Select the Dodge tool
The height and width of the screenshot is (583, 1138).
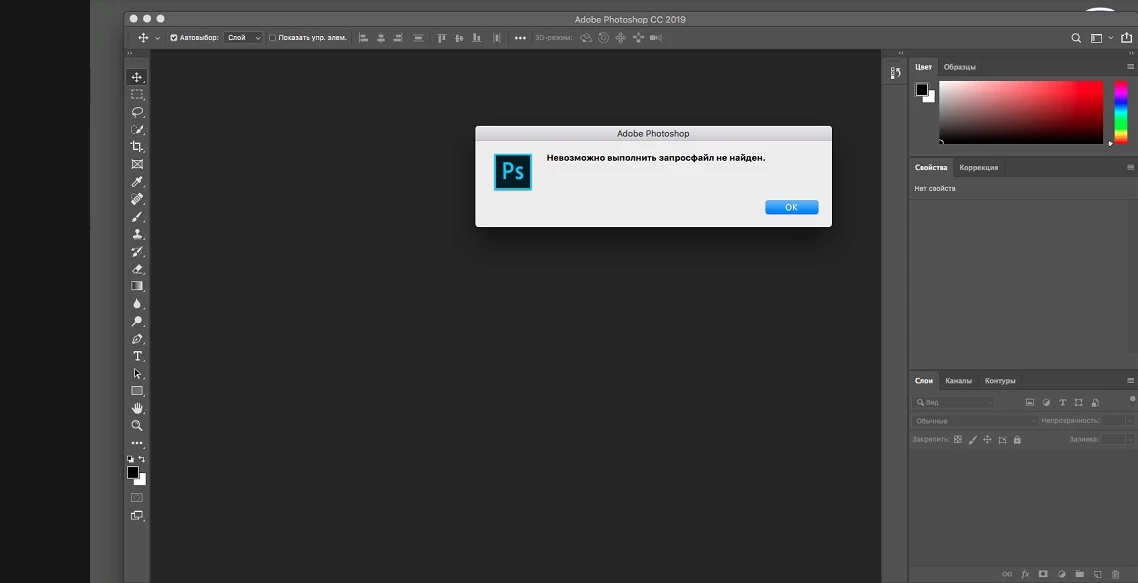tap(136, 321)
